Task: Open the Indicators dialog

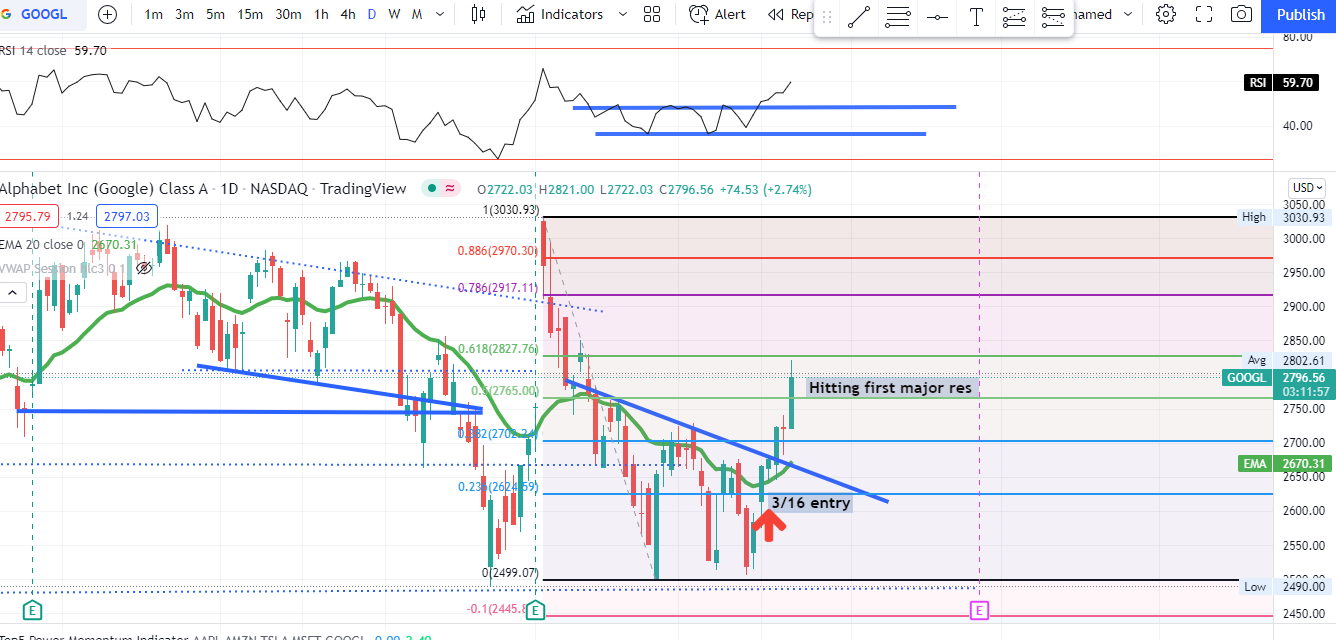Action: [560, 14]
